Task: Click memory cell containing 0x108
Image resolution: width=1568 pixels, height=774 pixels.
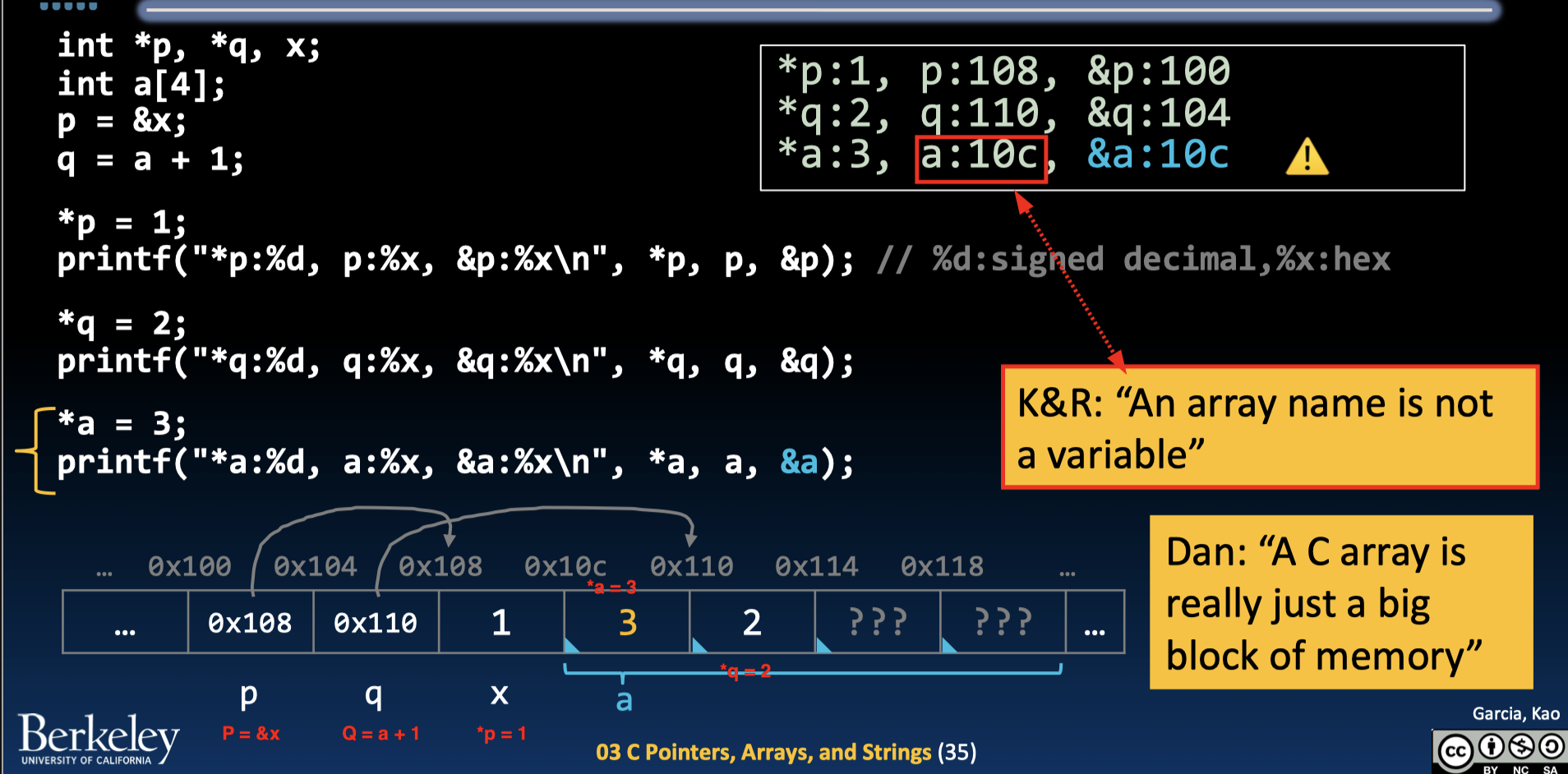Action: pyautogui.click(x=250, y=623)
